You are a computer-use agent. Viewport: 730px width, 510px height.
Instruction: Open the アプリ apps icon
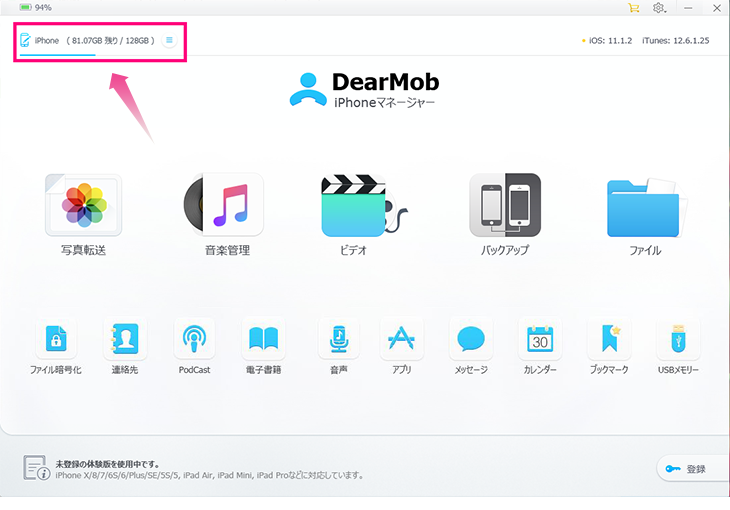coord(401,339)
